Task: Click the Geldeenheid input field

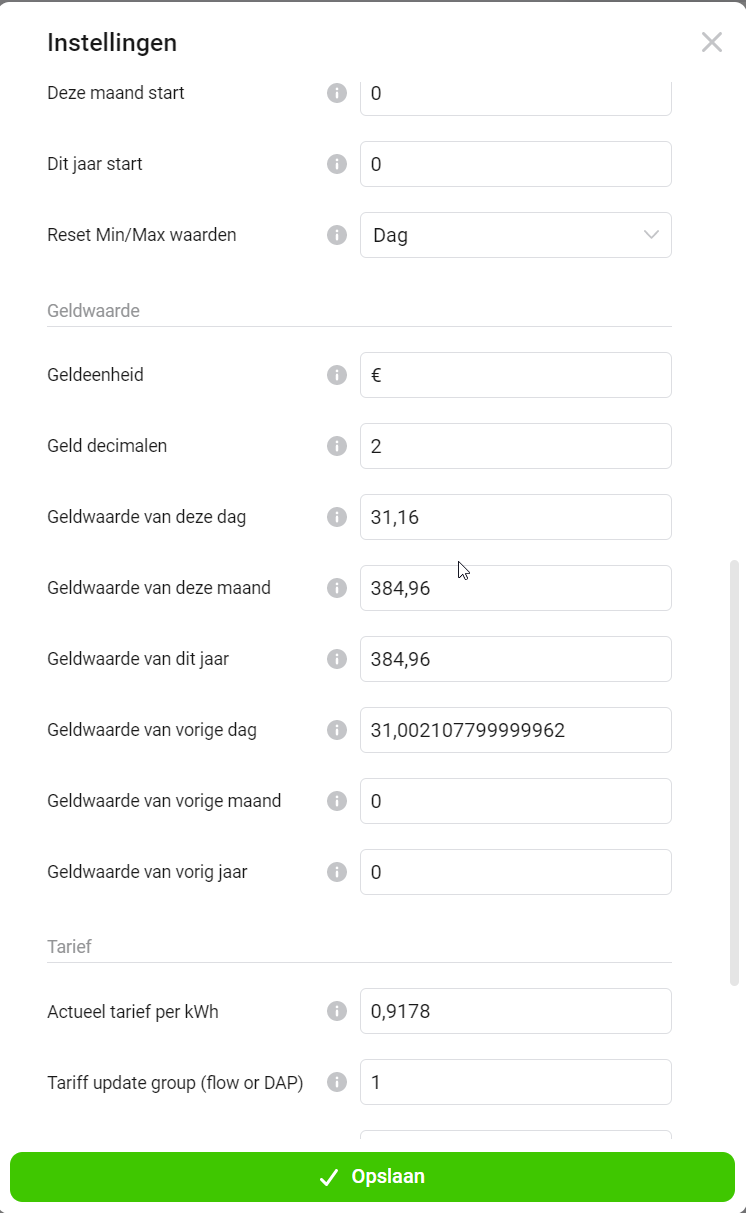Action: [515, 375]
